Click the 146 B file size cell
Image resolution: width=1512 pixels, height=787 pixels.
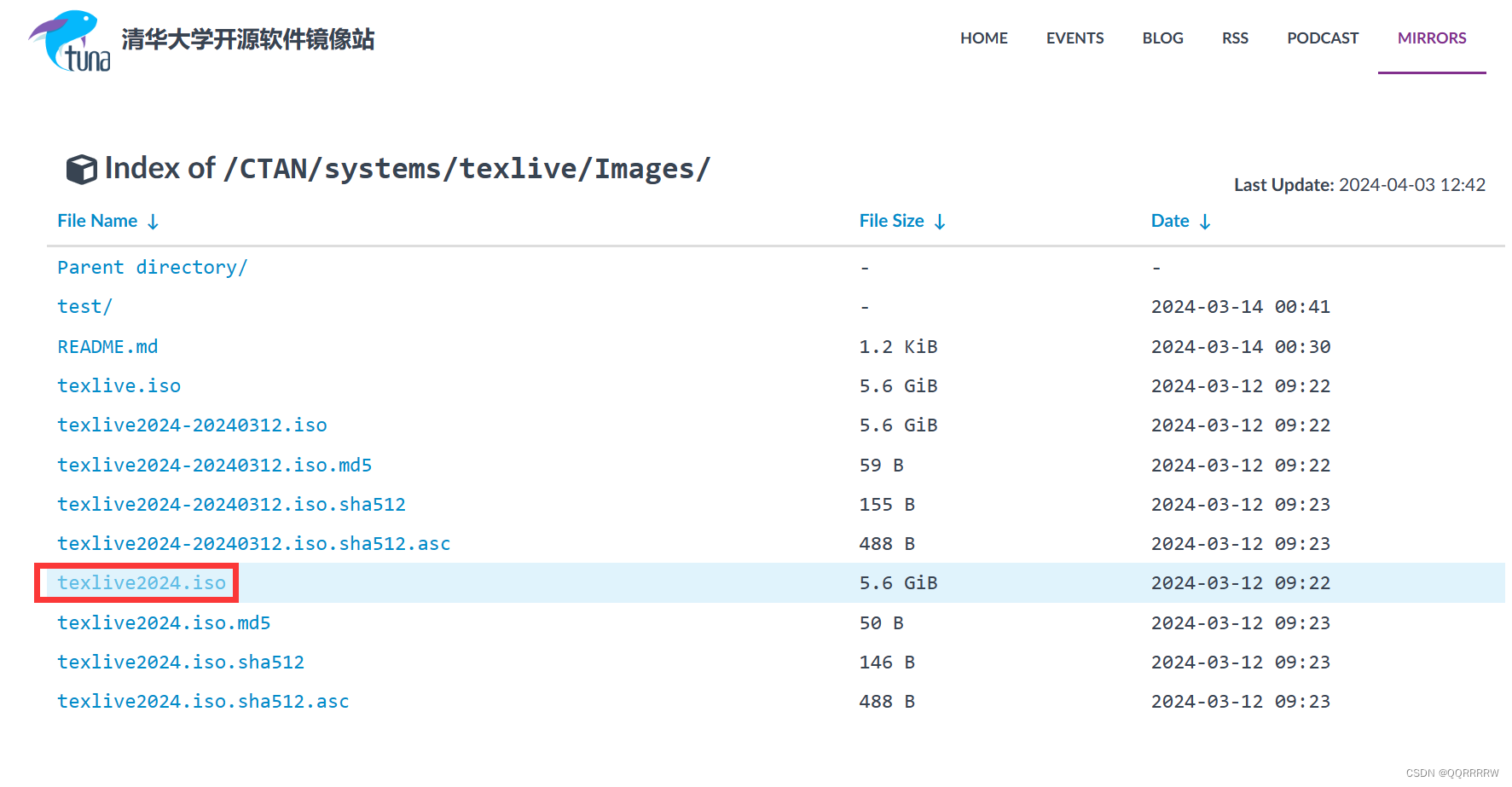click(887, 663)
